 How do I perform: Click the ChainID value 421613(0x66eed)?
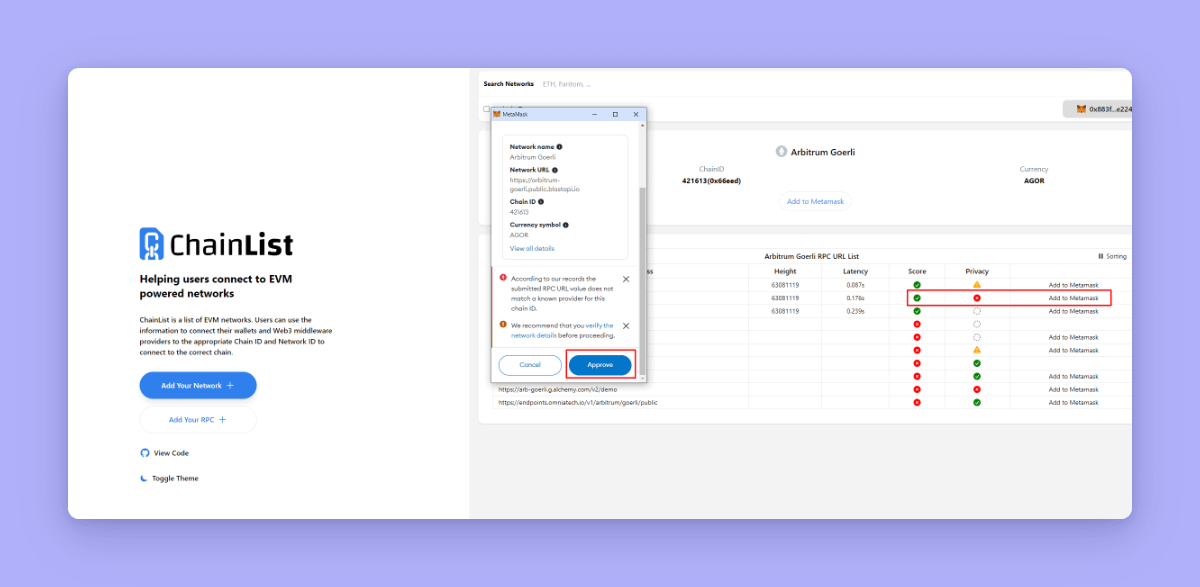pos(711,180)
